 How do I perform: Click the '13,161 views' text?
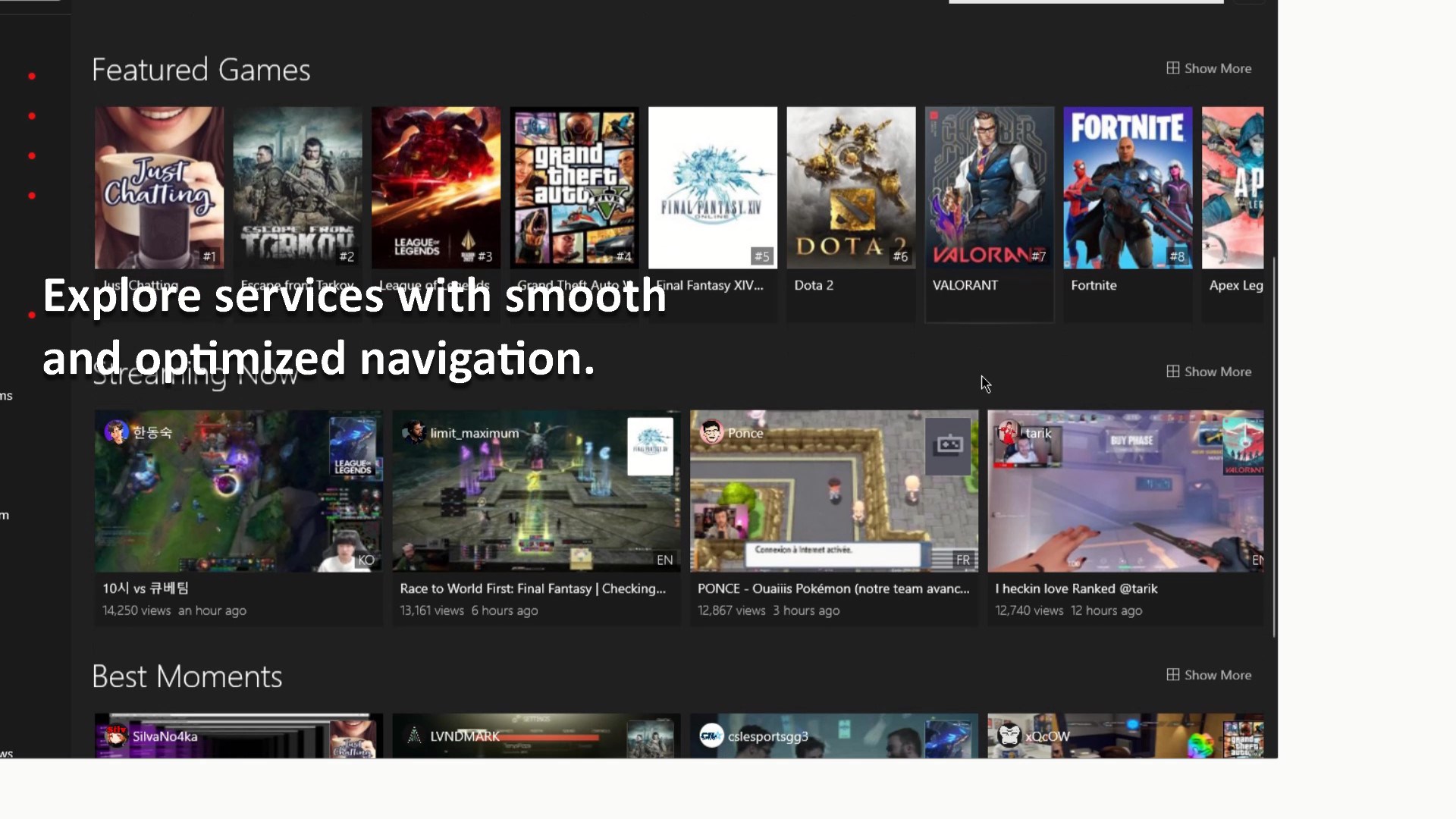coord(431,610)
